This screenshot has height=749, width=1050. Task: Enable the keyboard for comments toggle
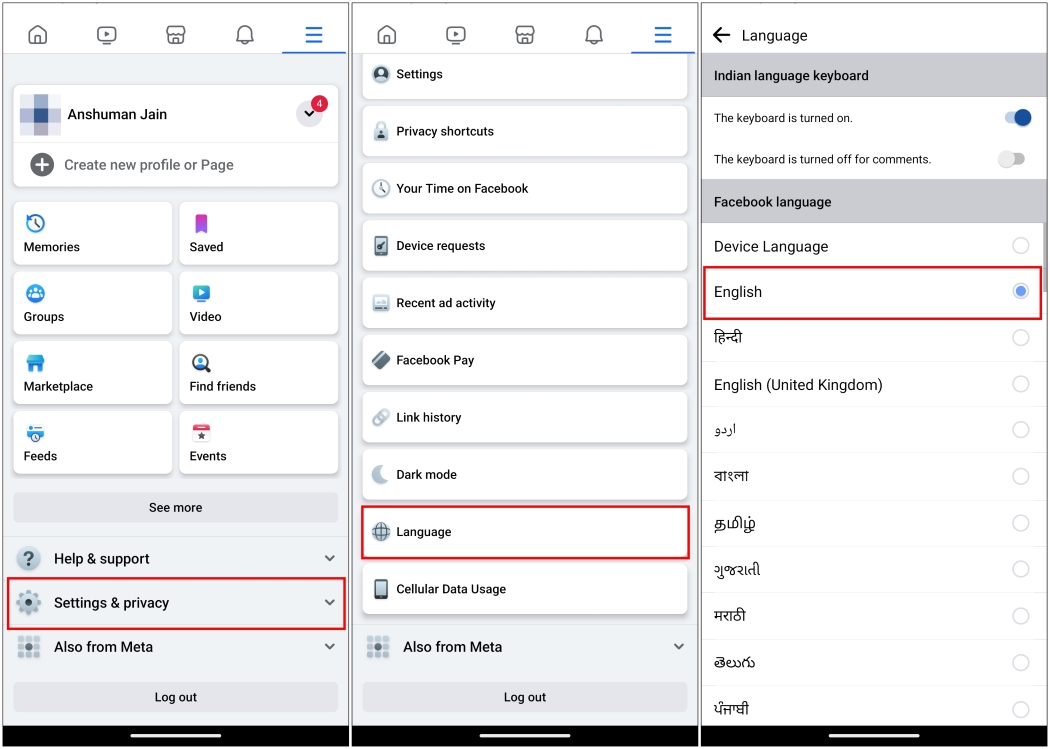coord(1012,159)
